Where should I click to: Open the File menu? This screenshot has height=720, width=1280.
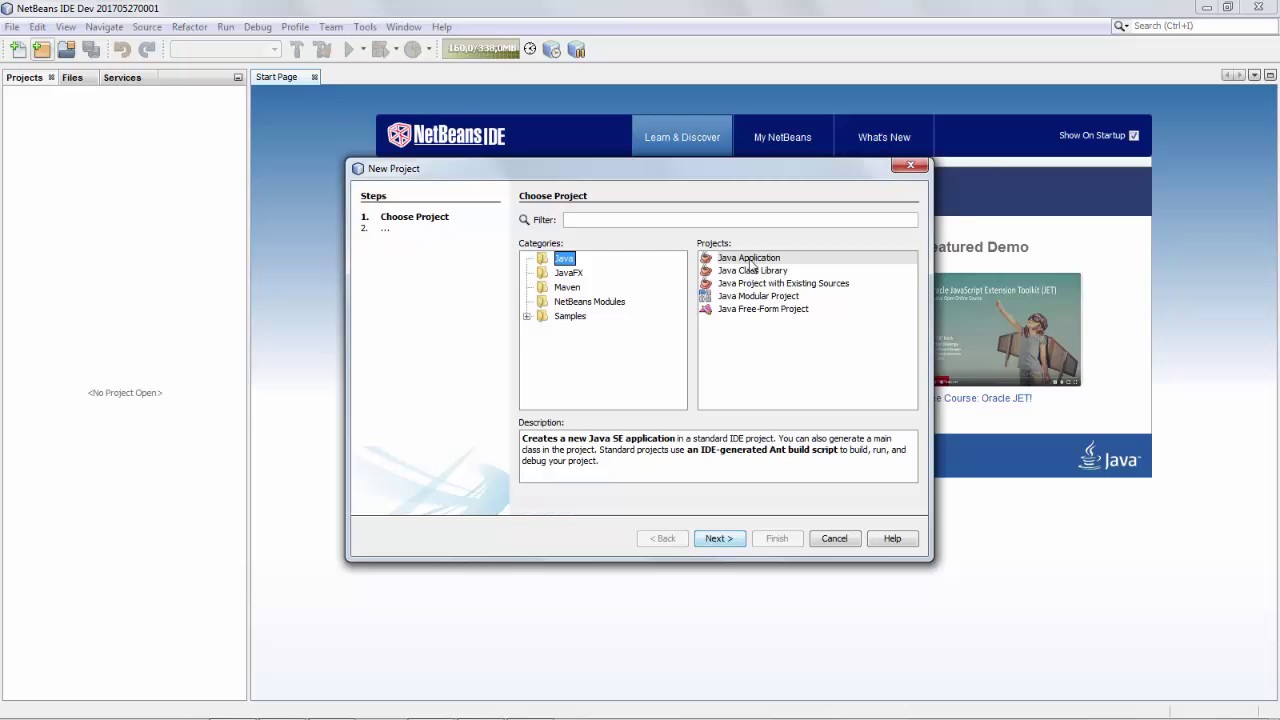point(12,27)
